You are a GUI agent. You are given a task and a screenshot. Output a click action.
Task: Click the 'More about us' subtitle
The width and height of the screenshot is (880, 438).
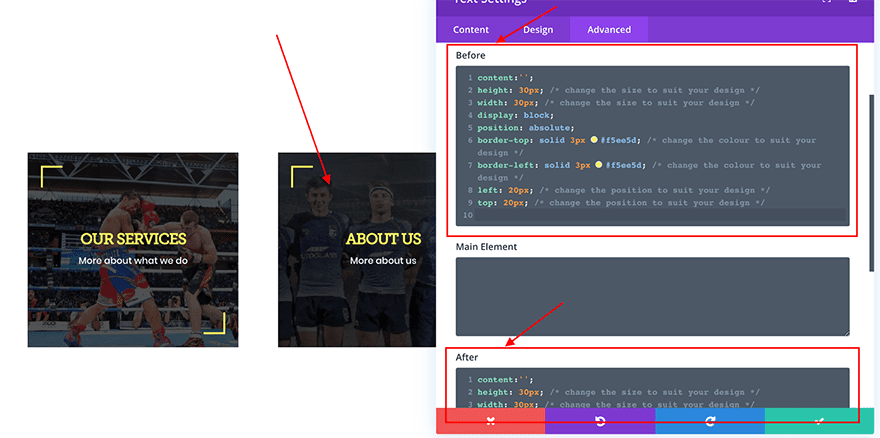point(383,261)
